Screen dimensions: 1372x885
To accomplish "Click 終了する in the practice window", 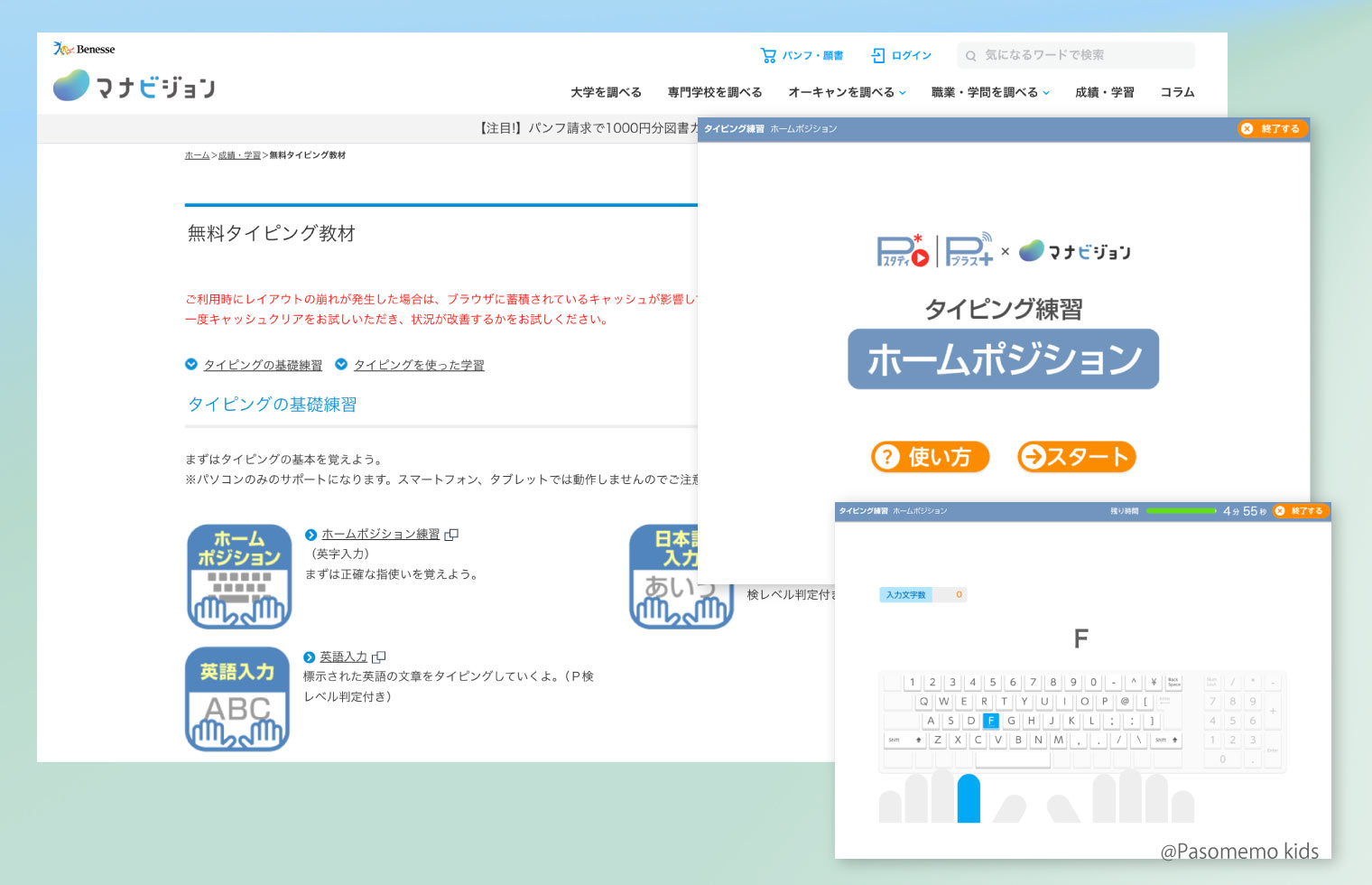I will tap(1299, 511).
